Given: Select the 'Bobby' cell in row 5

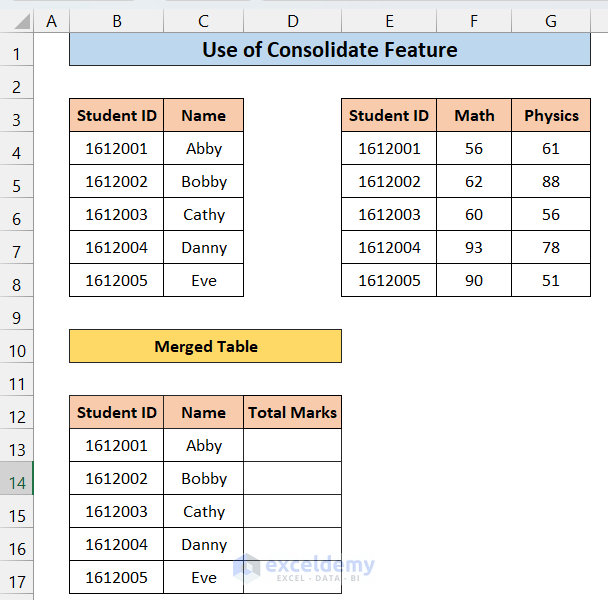Looking at the screenshot, I should 204,181.
